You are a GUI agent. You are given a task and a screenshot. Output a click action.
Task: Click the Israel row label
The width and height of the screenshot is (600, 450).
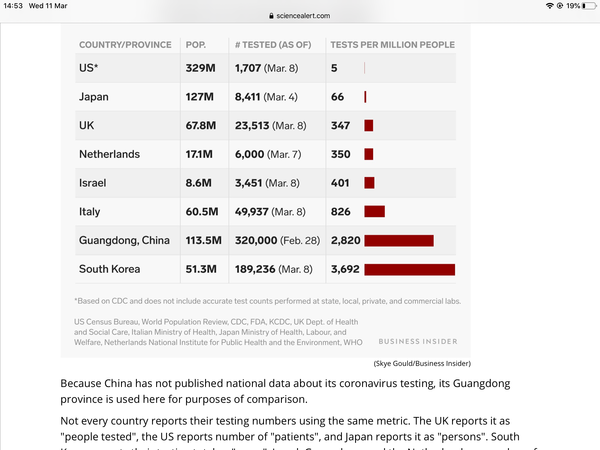click(x=92, y=183)
